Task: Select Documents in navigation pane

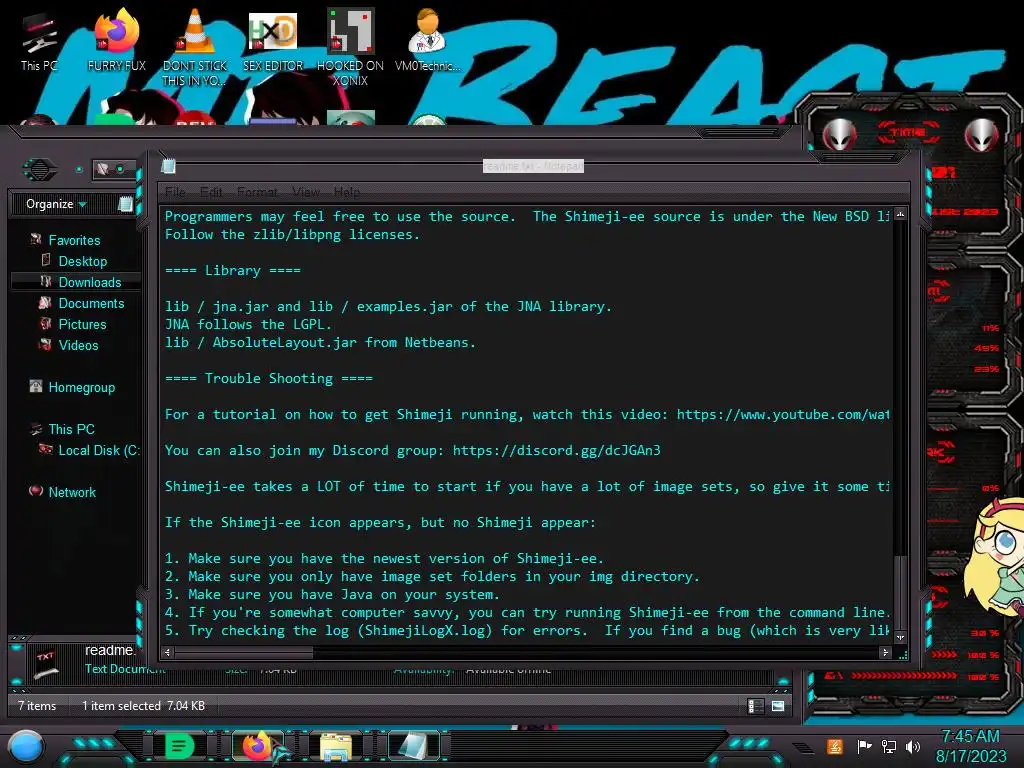Action: click(x=91, y=303)
